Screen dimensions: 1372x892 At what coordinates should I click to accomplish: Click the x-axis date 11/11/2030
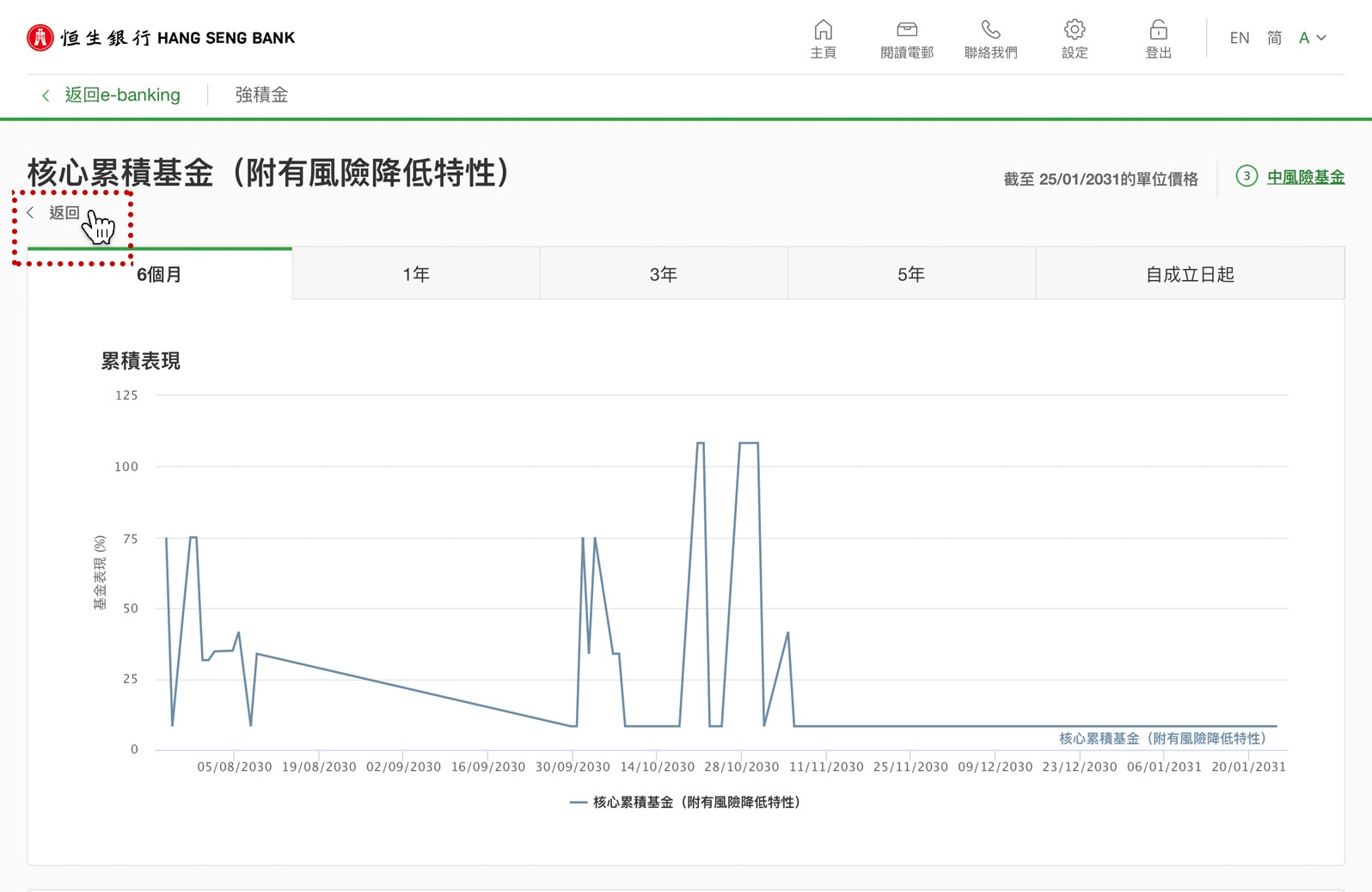point(826,767)
